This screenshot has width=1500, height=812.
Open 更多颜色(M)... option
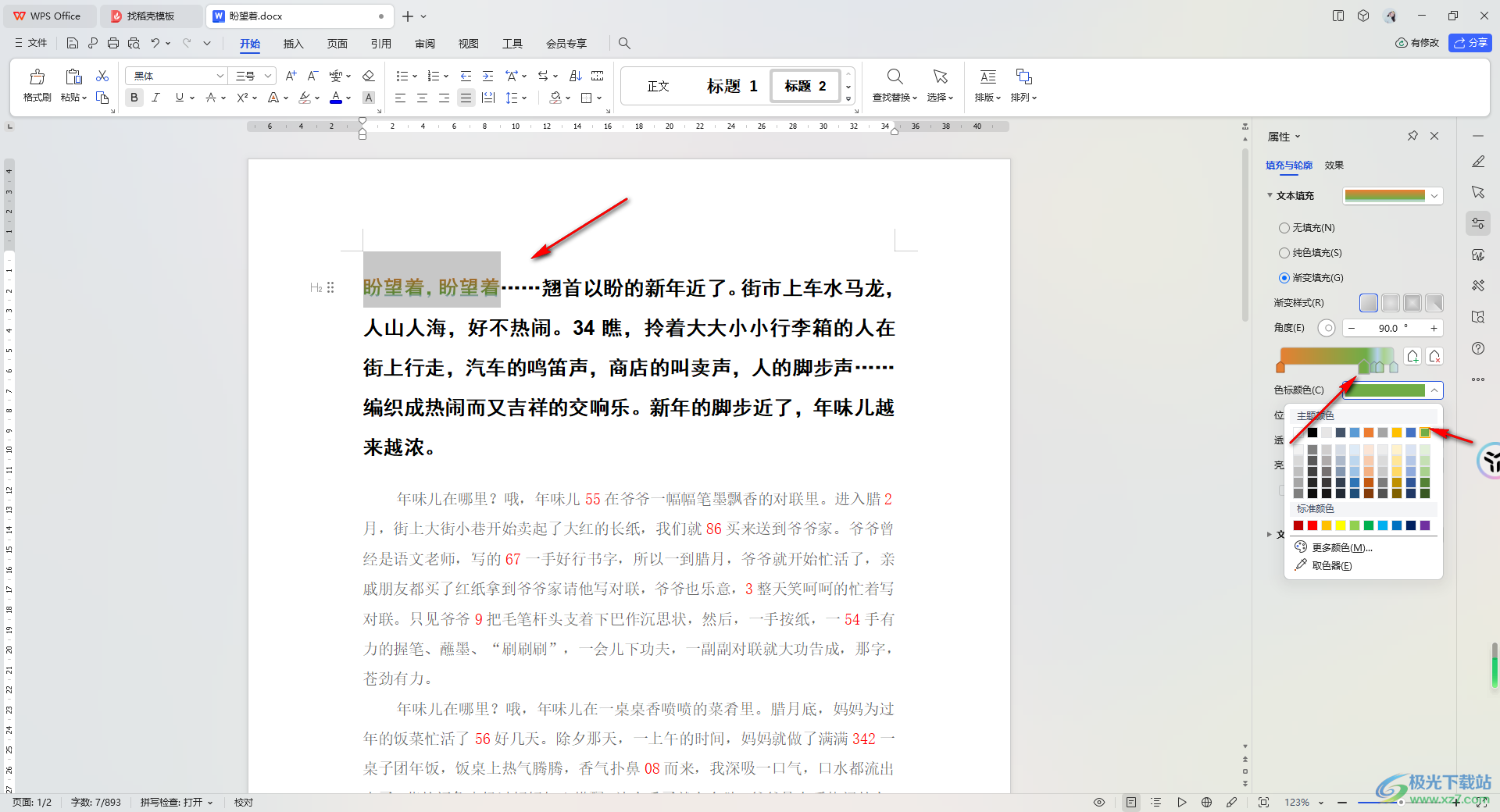coord(1334,547)
